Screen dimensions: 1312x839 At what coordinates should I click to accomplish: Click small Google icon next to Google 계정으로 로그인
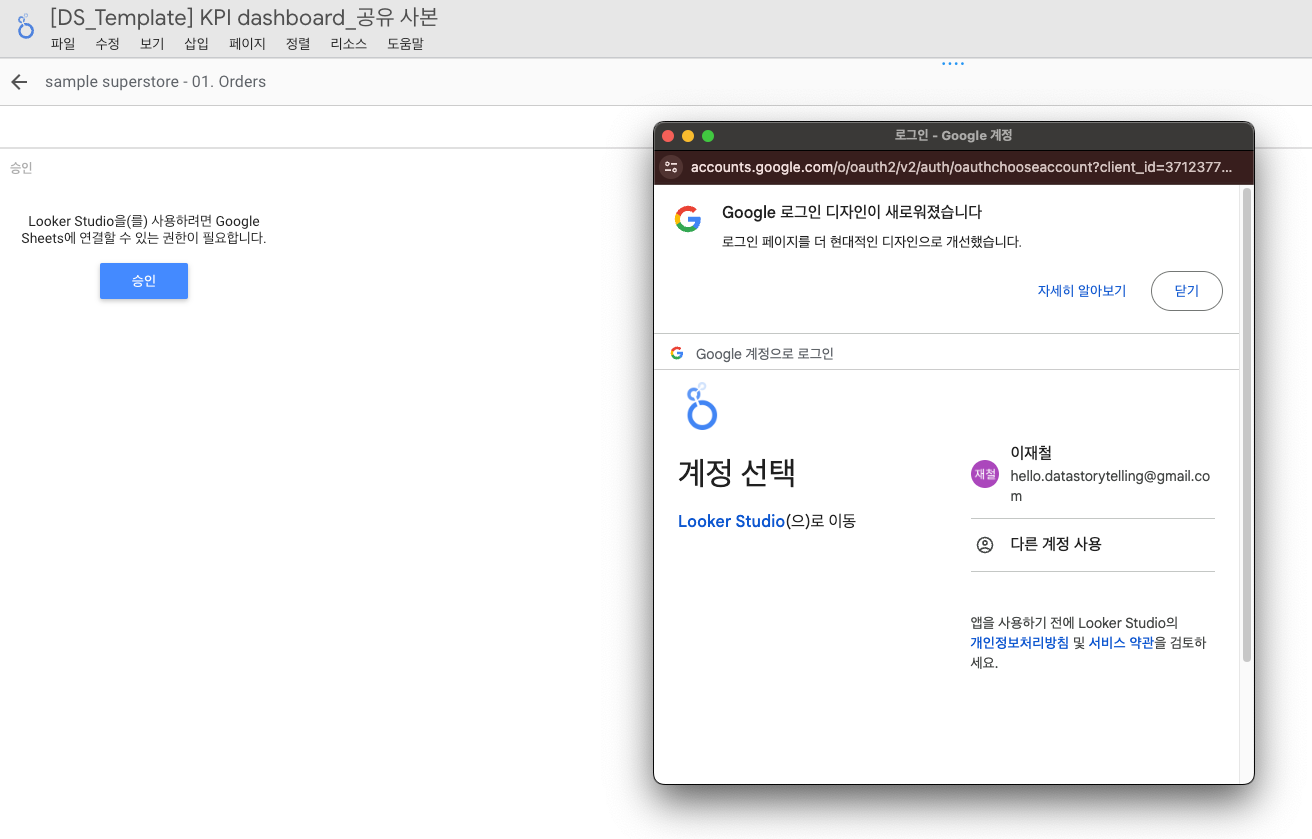pos(677,353)
